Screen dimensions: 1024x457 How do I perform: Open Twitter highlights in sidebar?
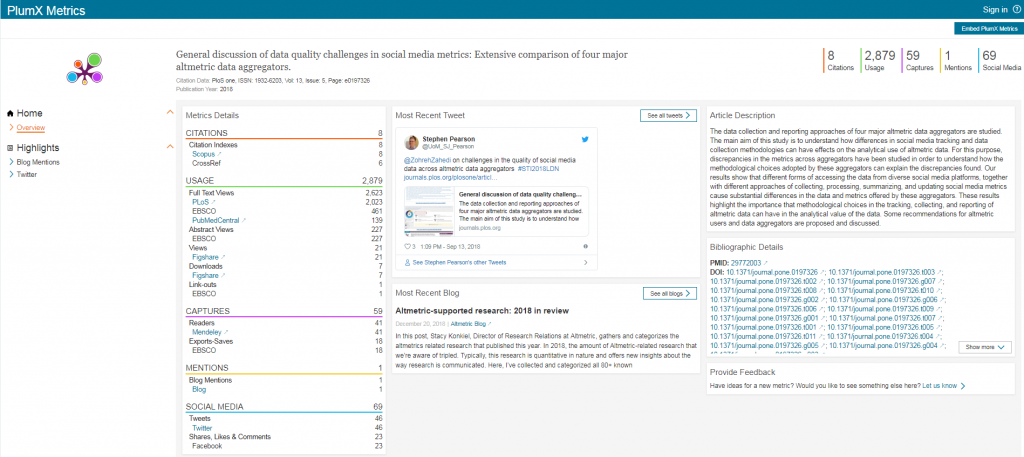pyautogui.click(x=26, y=174)
